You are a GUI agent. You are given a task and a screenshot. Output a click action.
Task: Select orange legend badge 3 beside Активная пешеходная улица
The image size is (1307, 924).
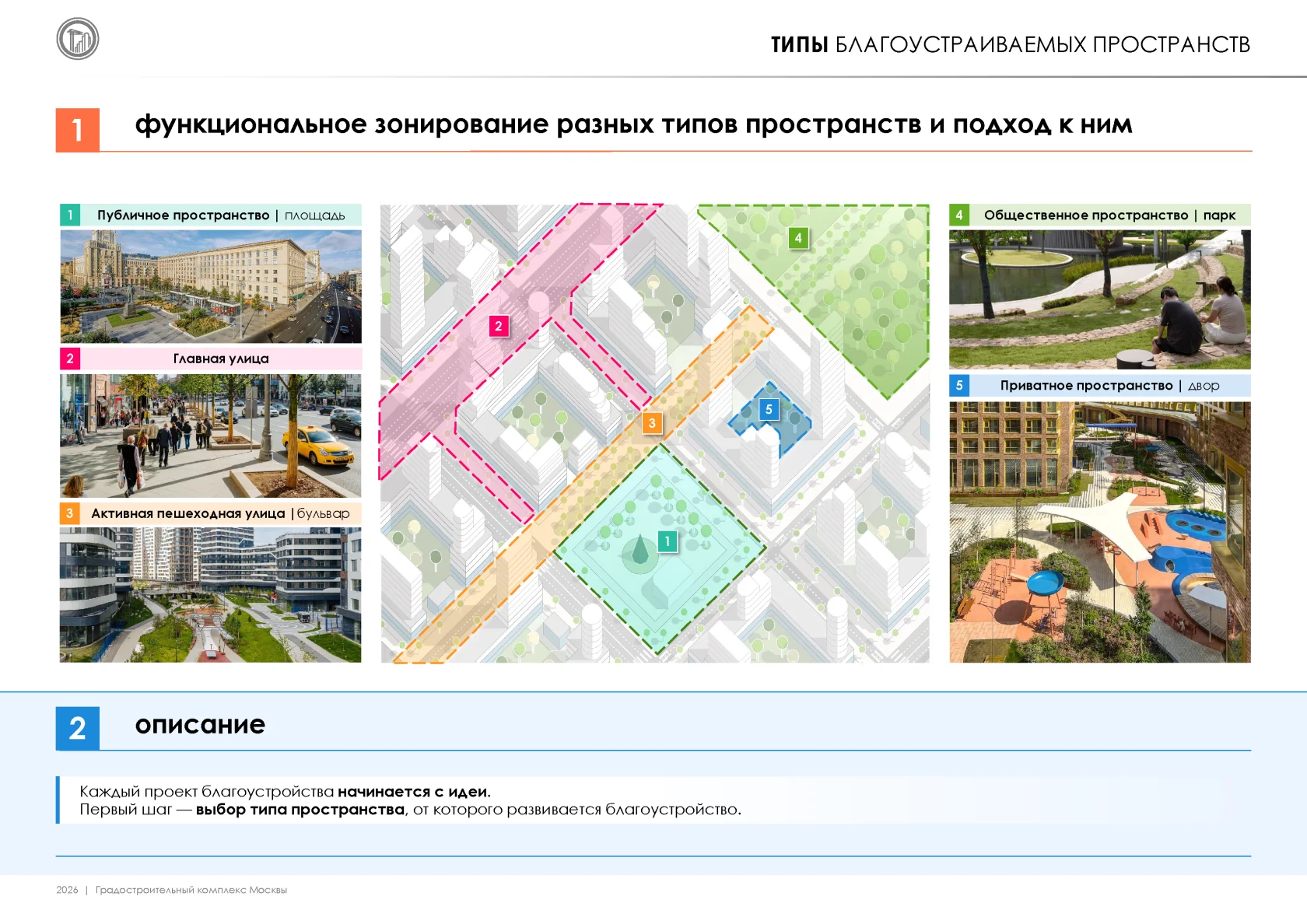point(70,513)
